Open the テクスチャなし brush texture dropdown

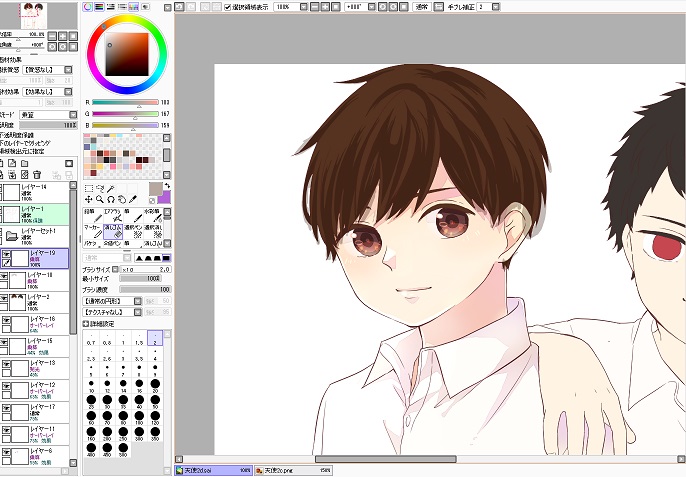tap(137, 312)
